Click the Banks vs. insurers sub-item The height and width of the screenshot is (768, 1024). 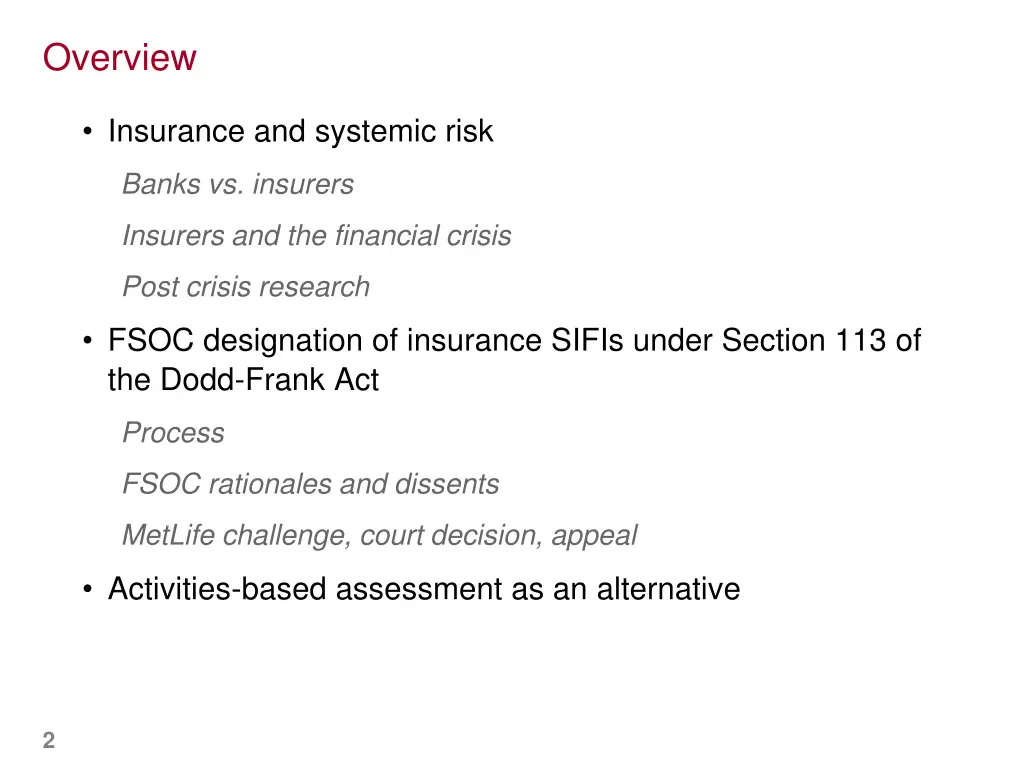(238, 184)
